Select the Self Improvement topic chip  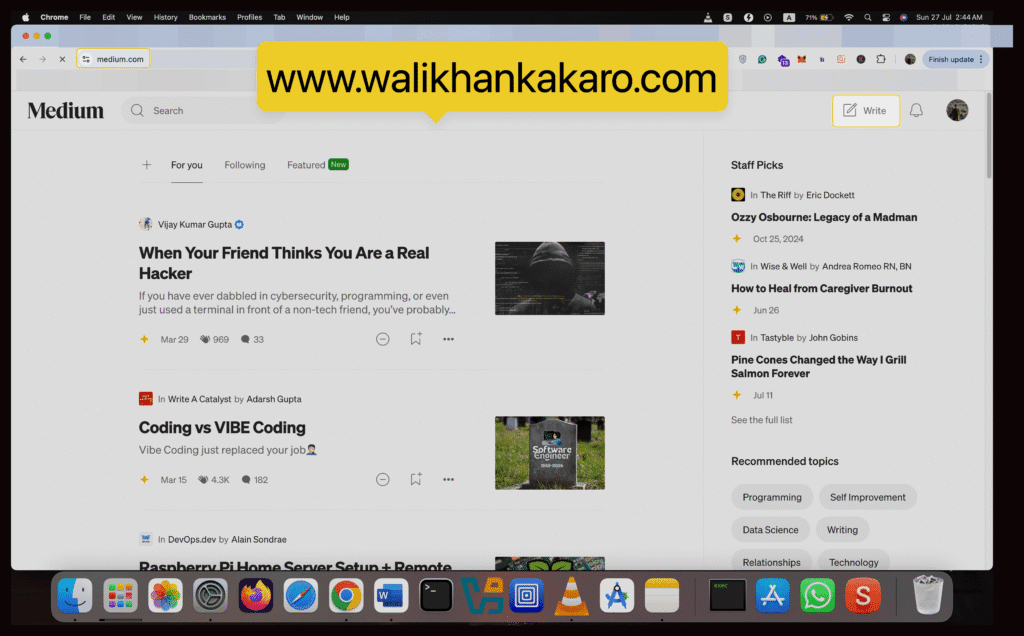(867, 497)
